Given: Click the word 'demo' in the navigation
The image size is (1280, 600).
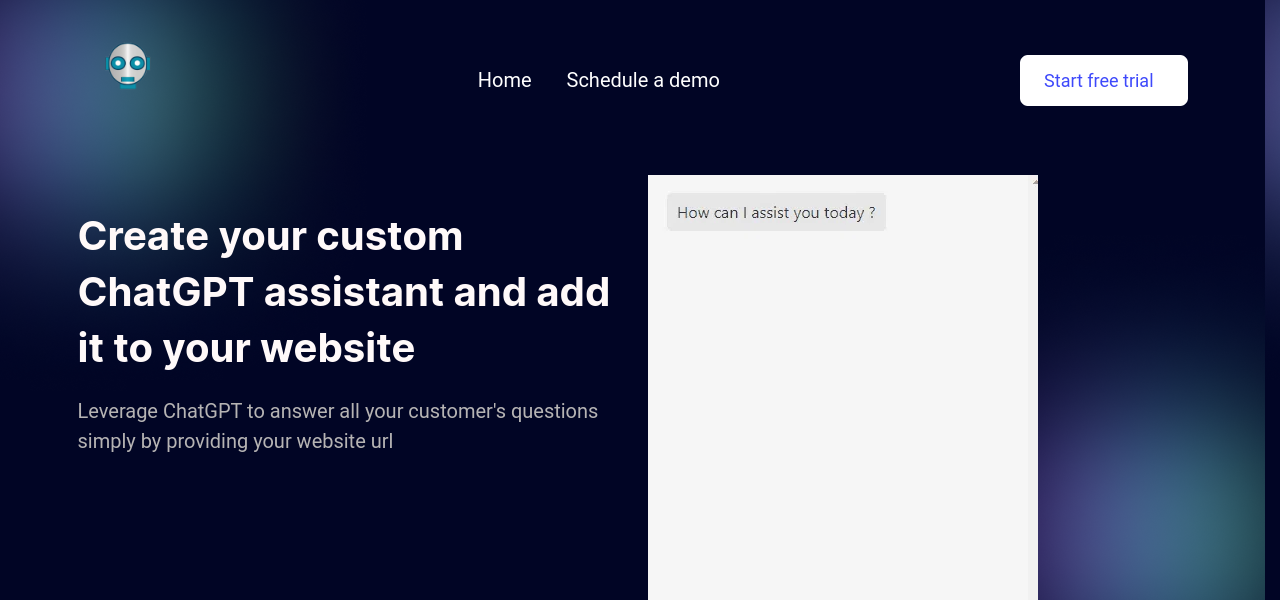Looking at the screenshot, I should click(x=694, y=80).
